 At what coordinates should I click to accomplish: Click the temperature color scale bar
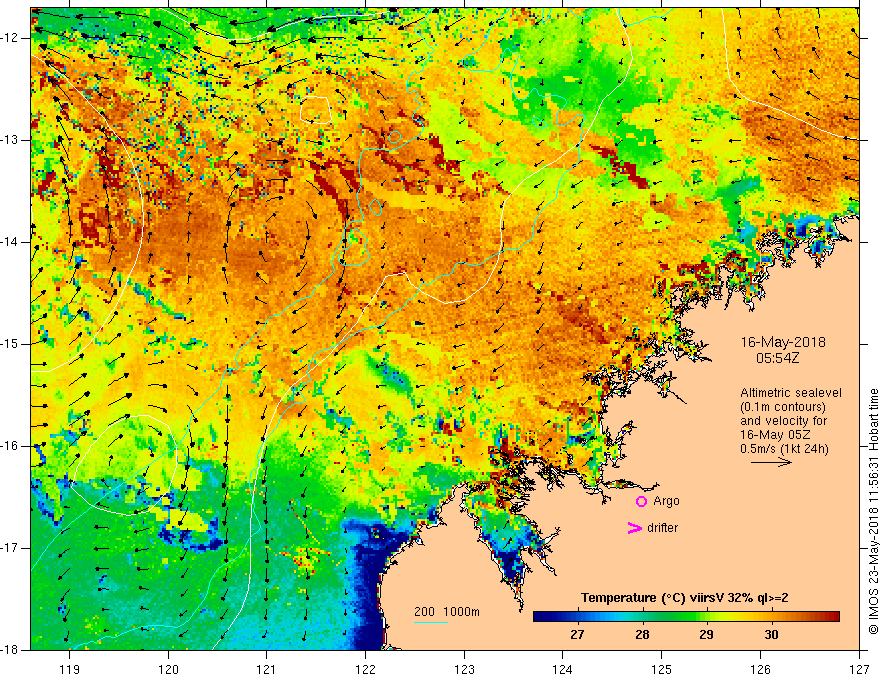point(686,617)
